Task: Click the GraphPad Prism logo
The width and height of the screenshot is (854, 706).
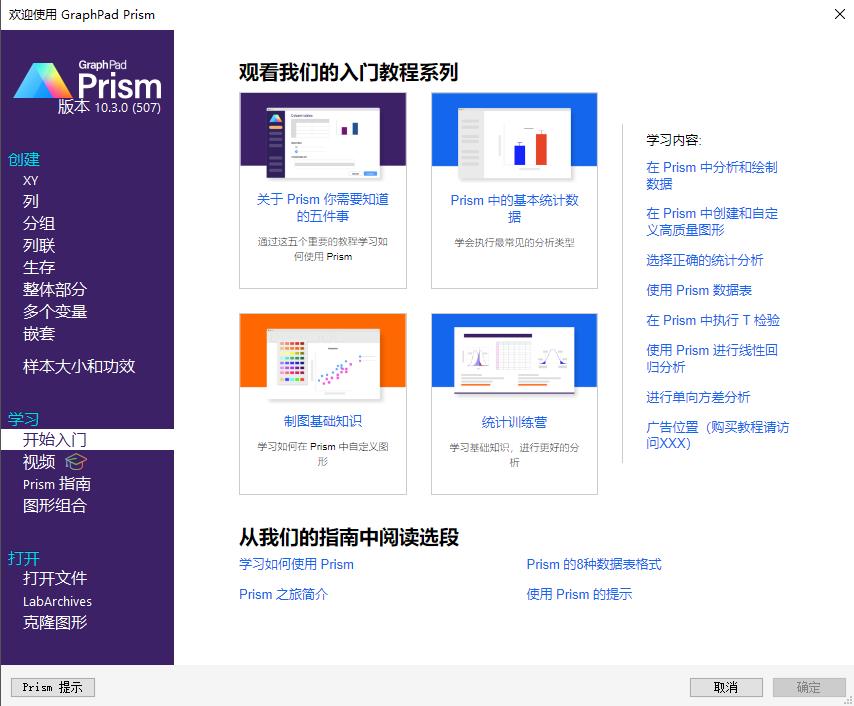Action: click(x=88, y=81)
